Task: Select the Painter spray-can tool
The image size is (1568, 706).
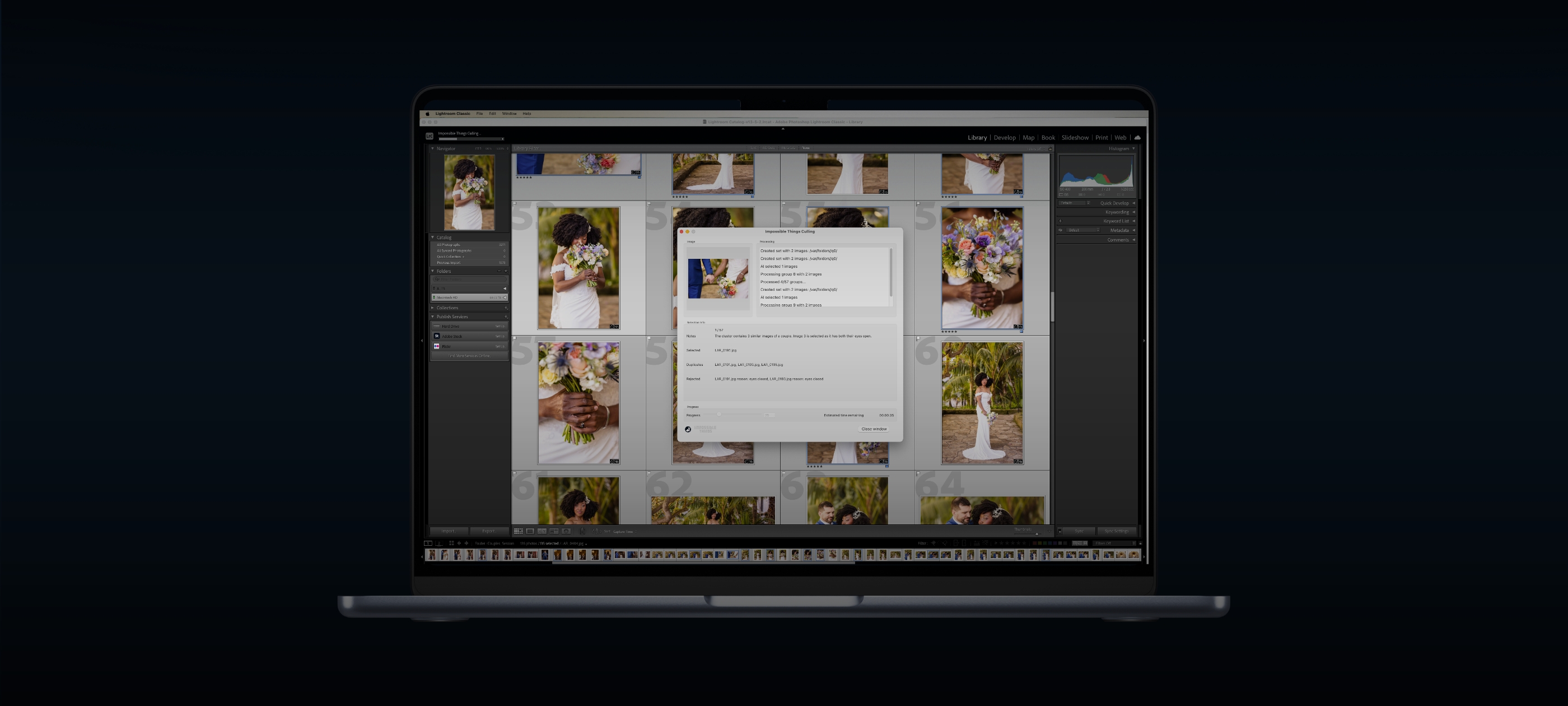Action: 582,532
